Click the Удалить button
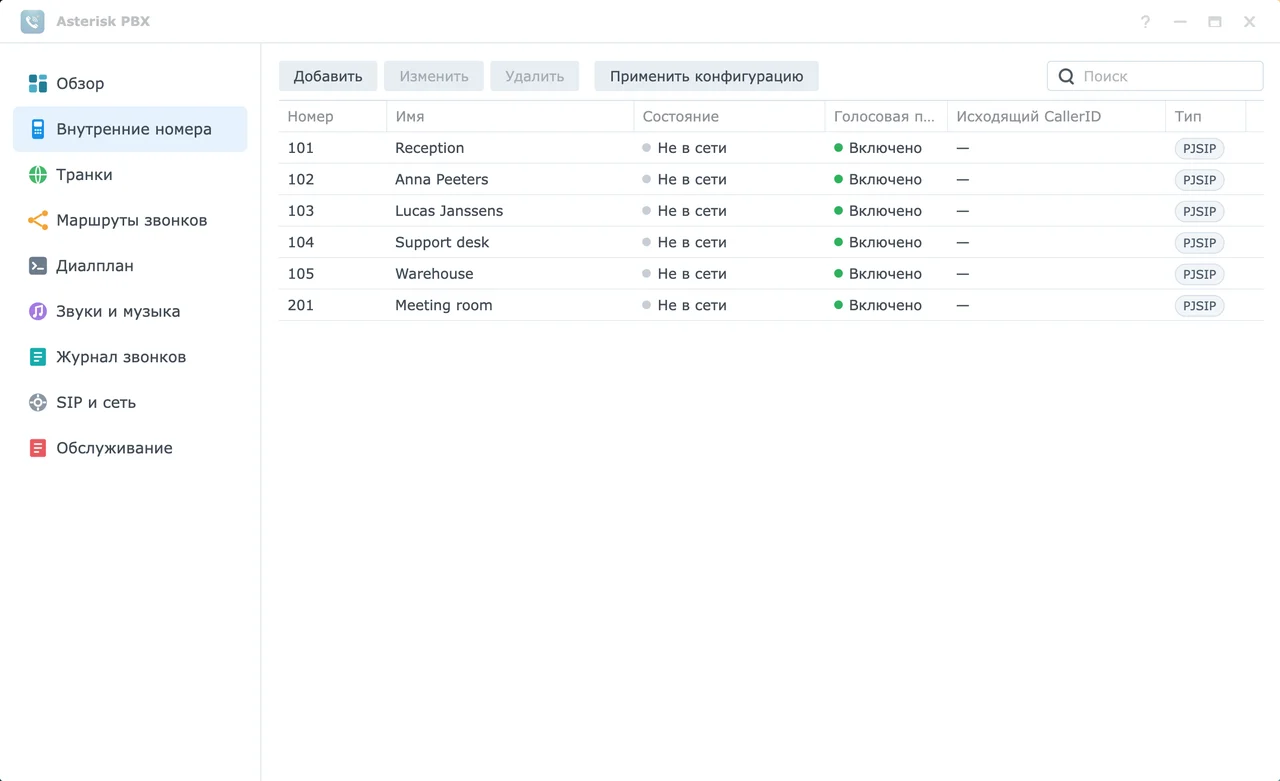The image size is (1280, 781). coord(535,76)
